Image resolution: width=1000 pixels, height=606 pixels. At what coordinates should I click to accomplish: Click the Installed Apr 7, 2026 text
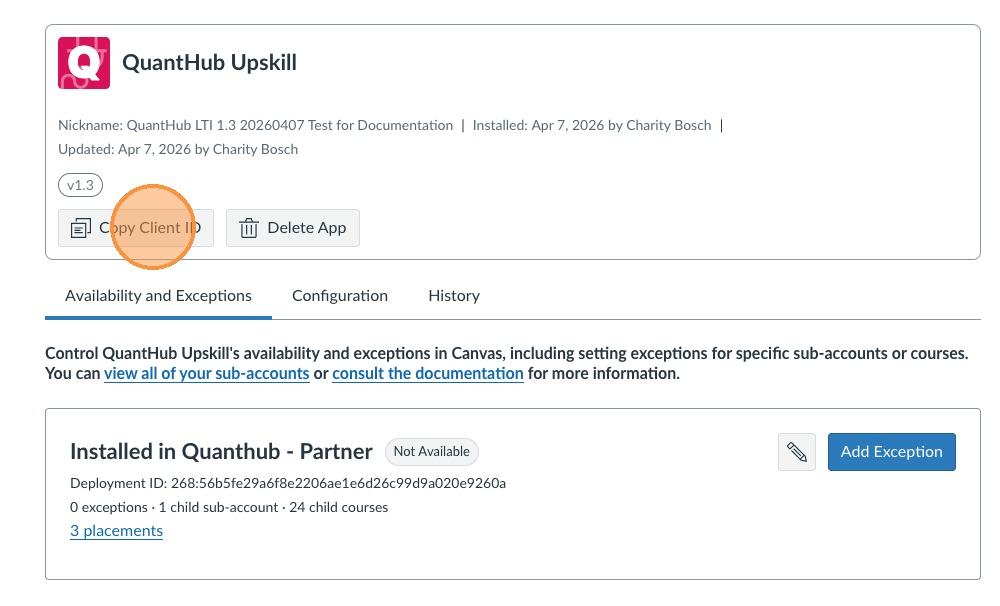(592, 126)
